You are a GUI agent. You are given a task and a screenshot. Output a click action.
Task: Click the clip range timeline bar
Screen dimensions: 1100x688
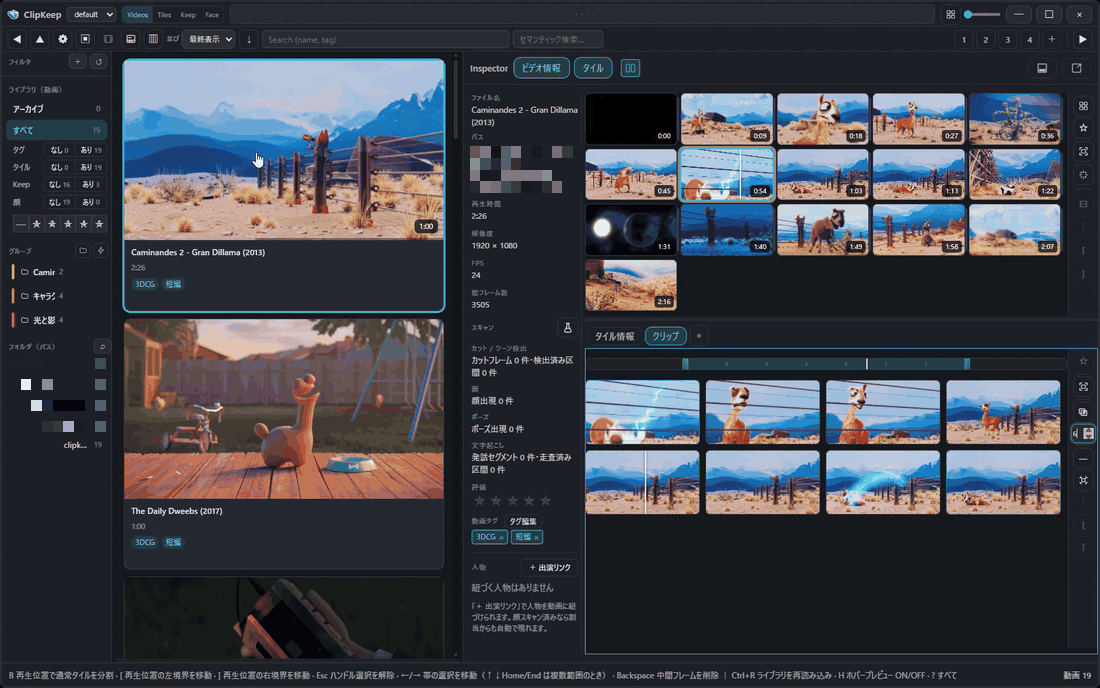pos(826,363)
